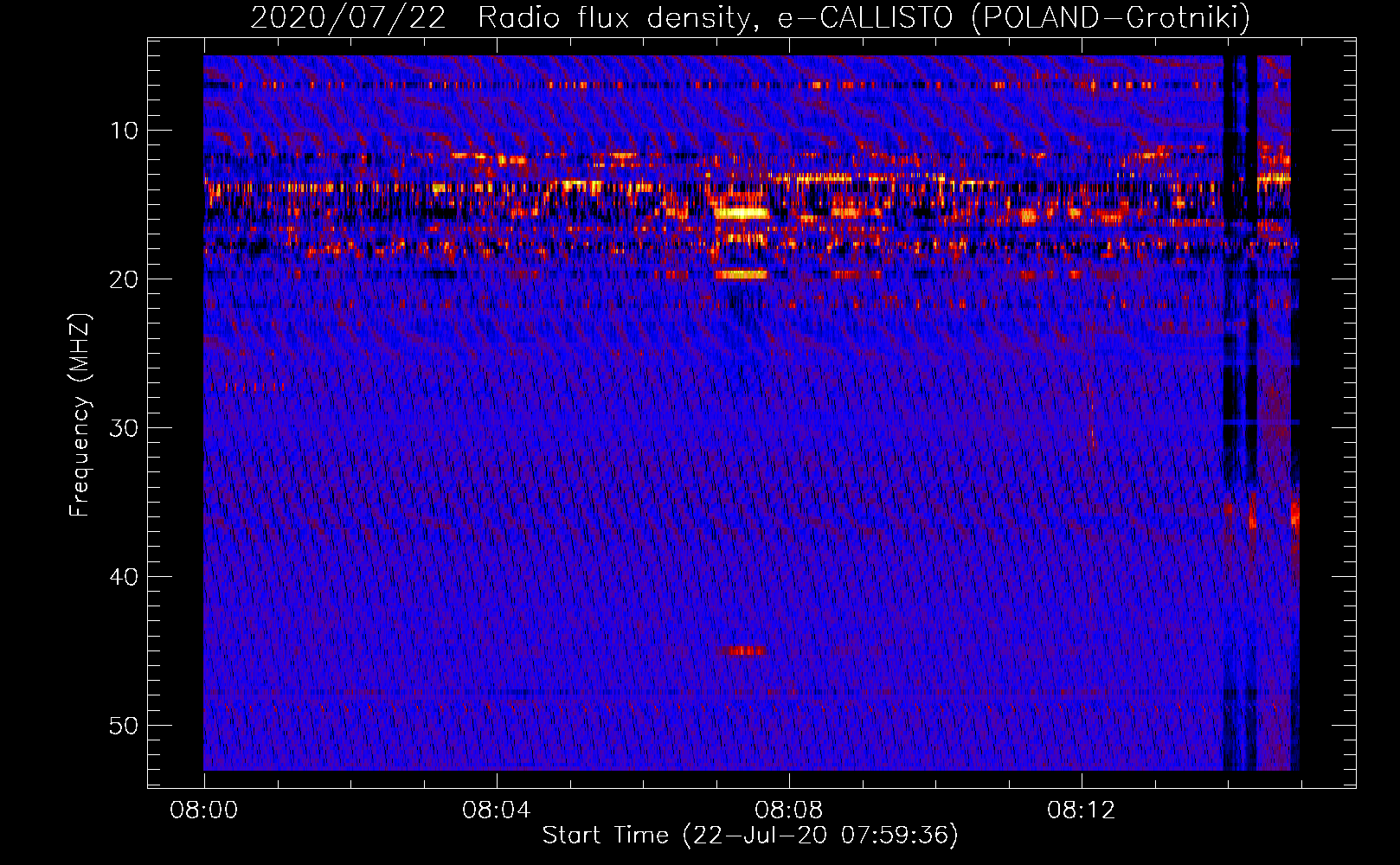Click the 30 MHz frequency tick label
The image size is (1400, 865).
point(124,428)
